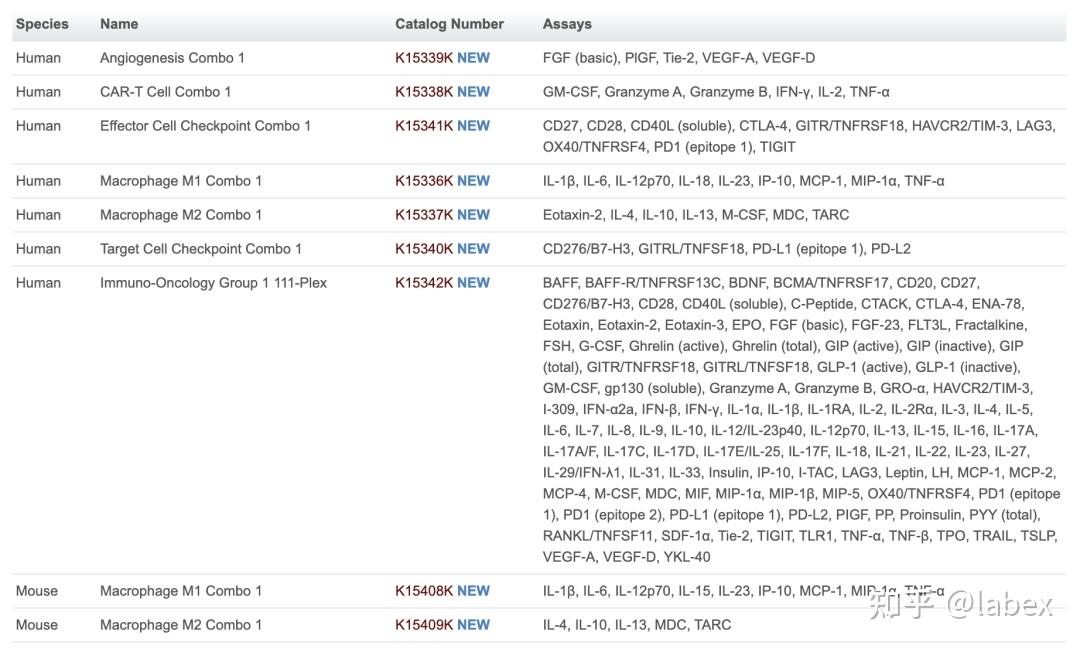The width and height of the screenshot is (1080, 649).
Task: Open catalog number K15408K link
Action: pos(424,591)
